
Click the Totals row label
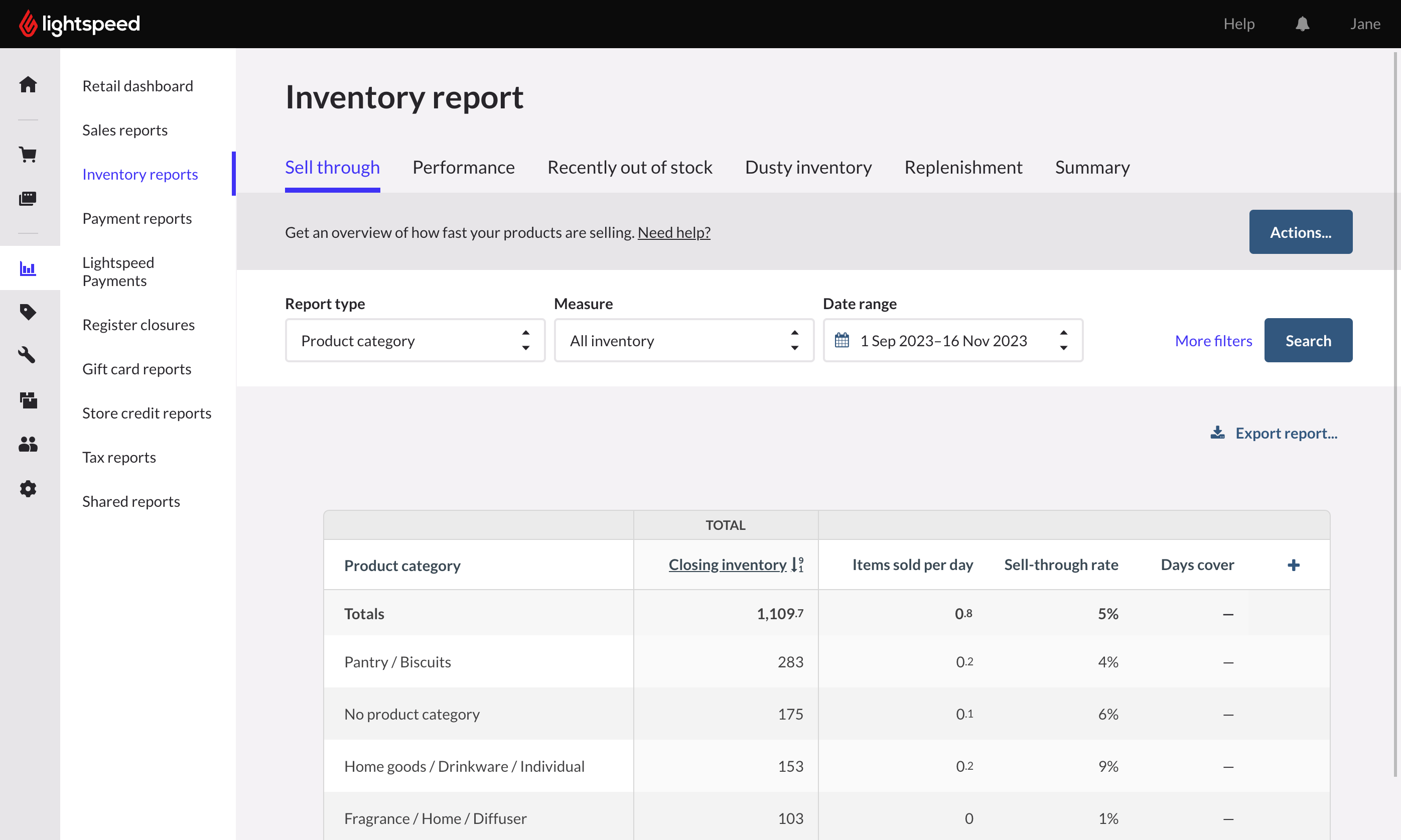pyautogui.click(x=364, y=614)
